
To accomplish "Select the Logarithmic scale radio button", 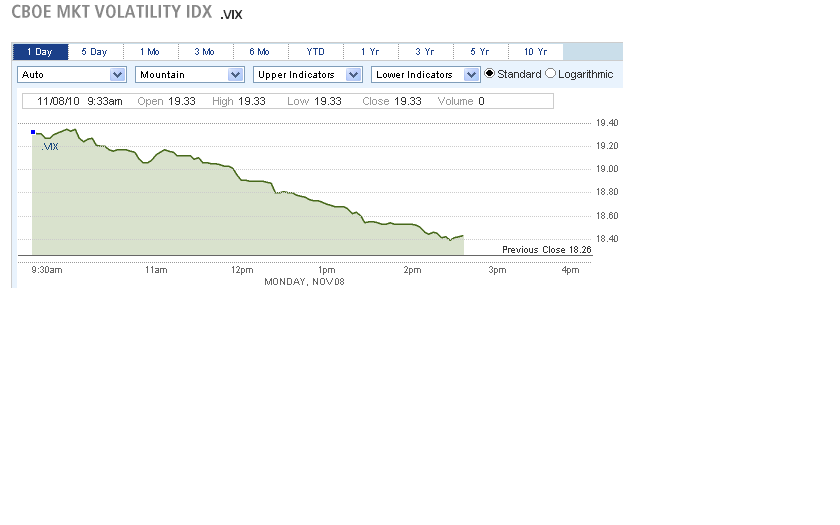I will pos(550,73).
